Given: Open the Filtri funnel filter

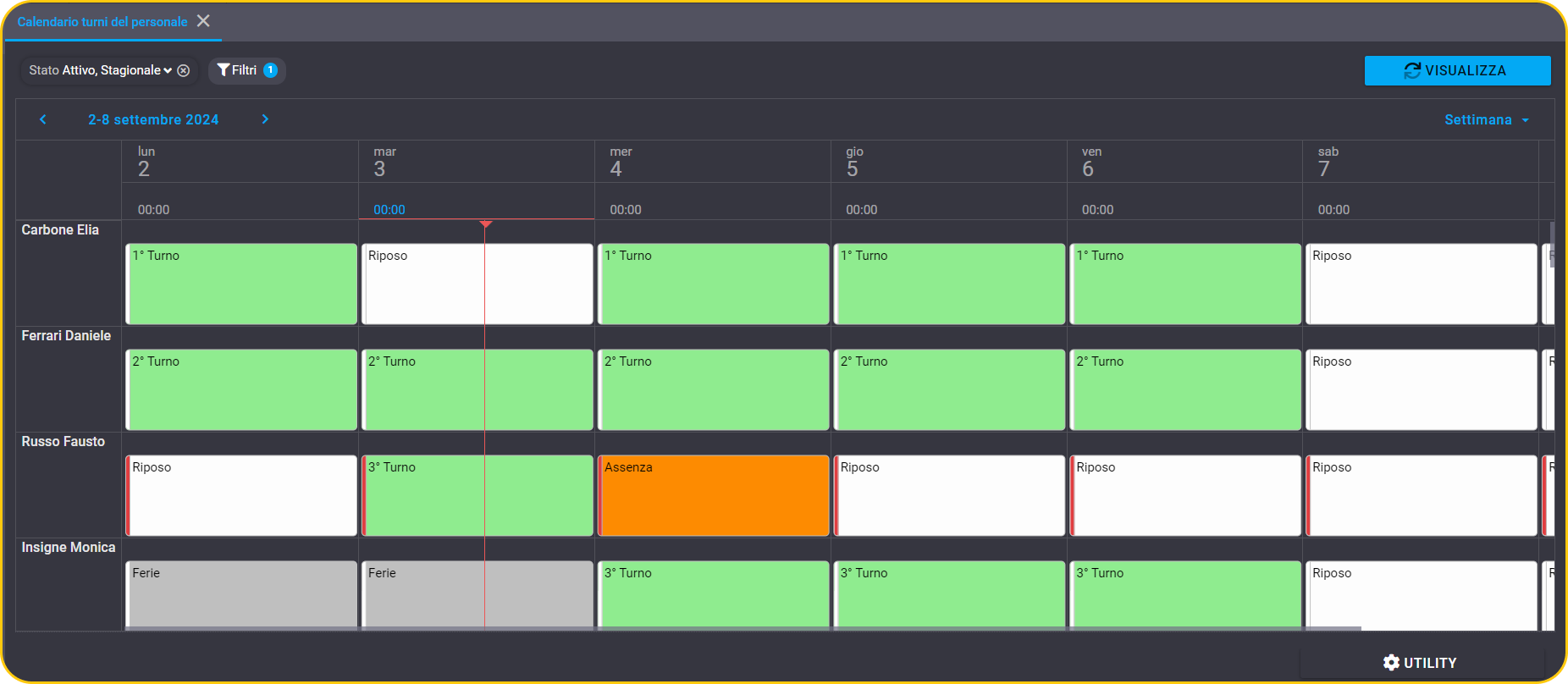Looking at the screenshot, I should (x=224, y=70).
